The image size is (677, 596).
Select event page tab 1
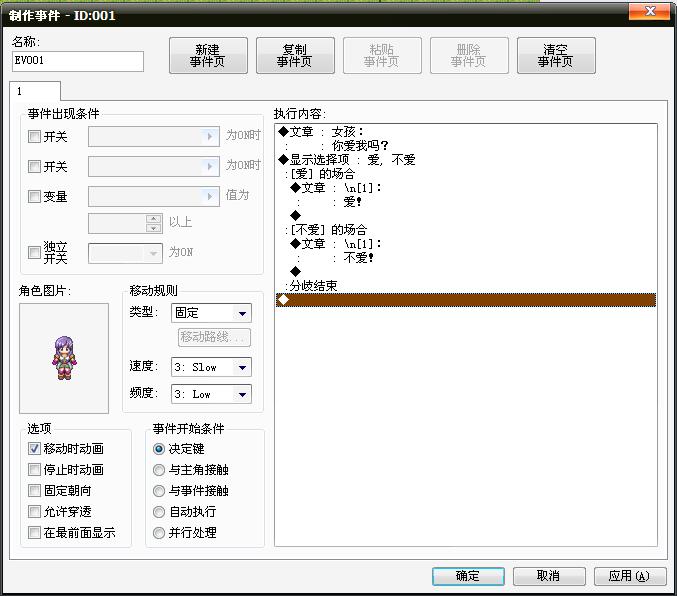35,91
